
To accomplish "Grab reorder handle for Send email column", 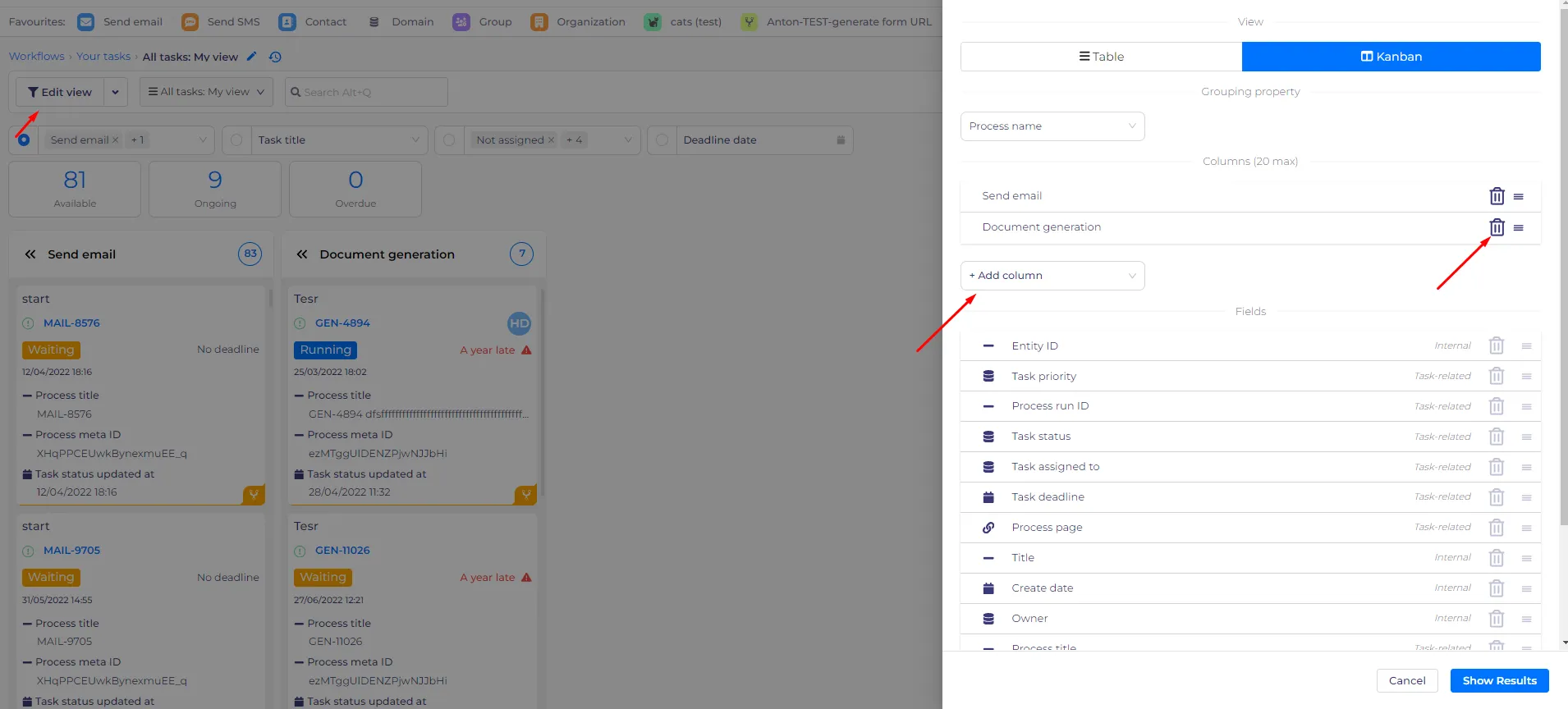I will pyautogui.click(x=1519, y=197).
